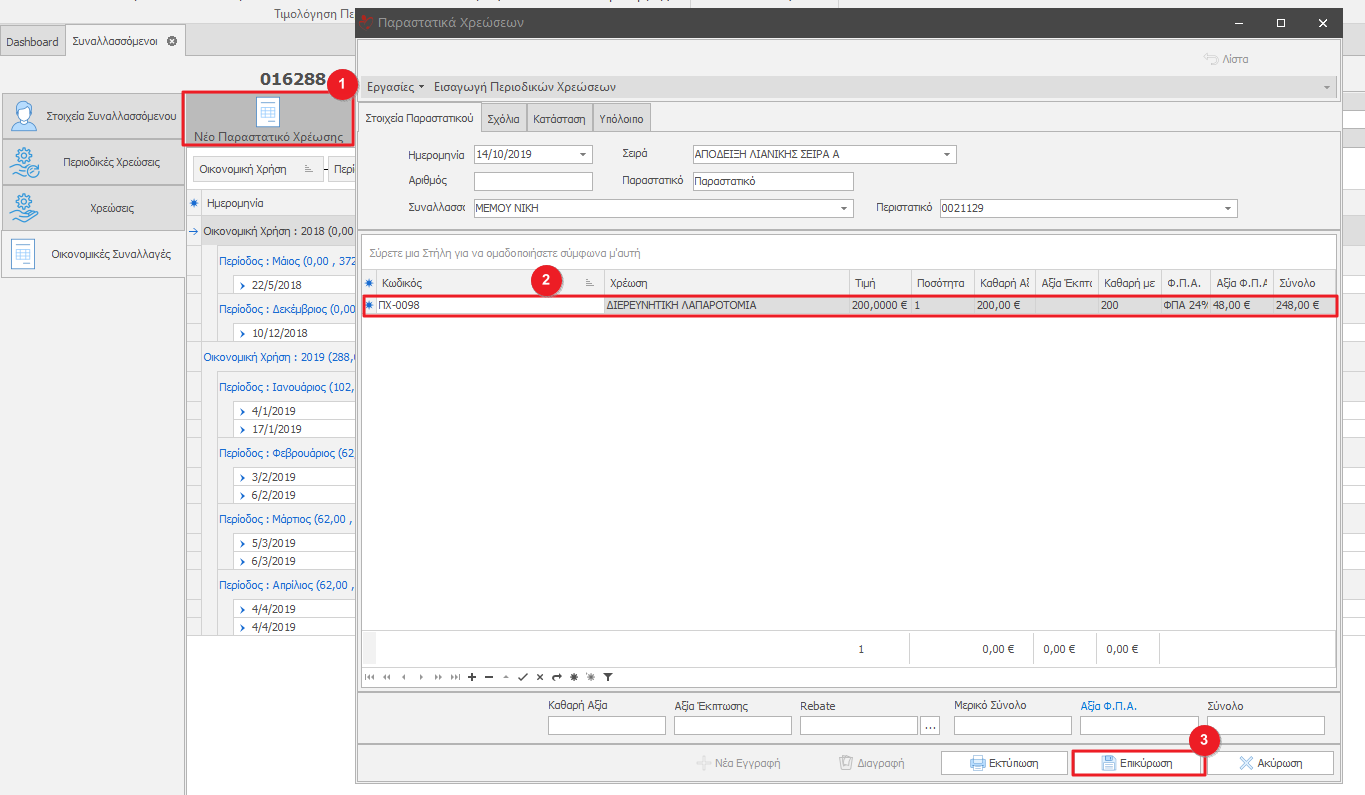The image size is (1365, 795).
Task: Open Στοιχεία Συναλλασσόμενου person icon
Action: [x=24, y=116]
